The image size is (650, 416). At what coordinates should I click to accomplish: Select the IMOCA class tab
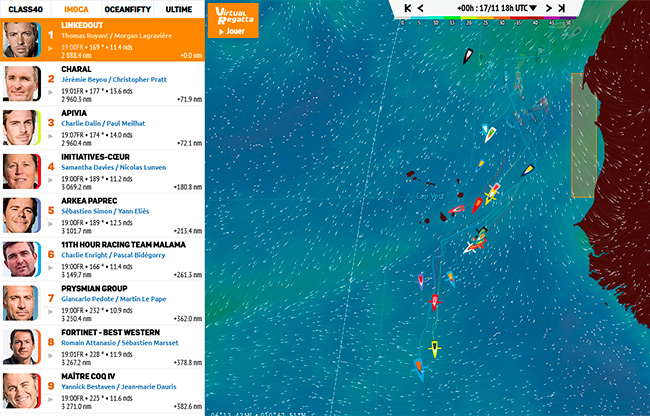76,9
